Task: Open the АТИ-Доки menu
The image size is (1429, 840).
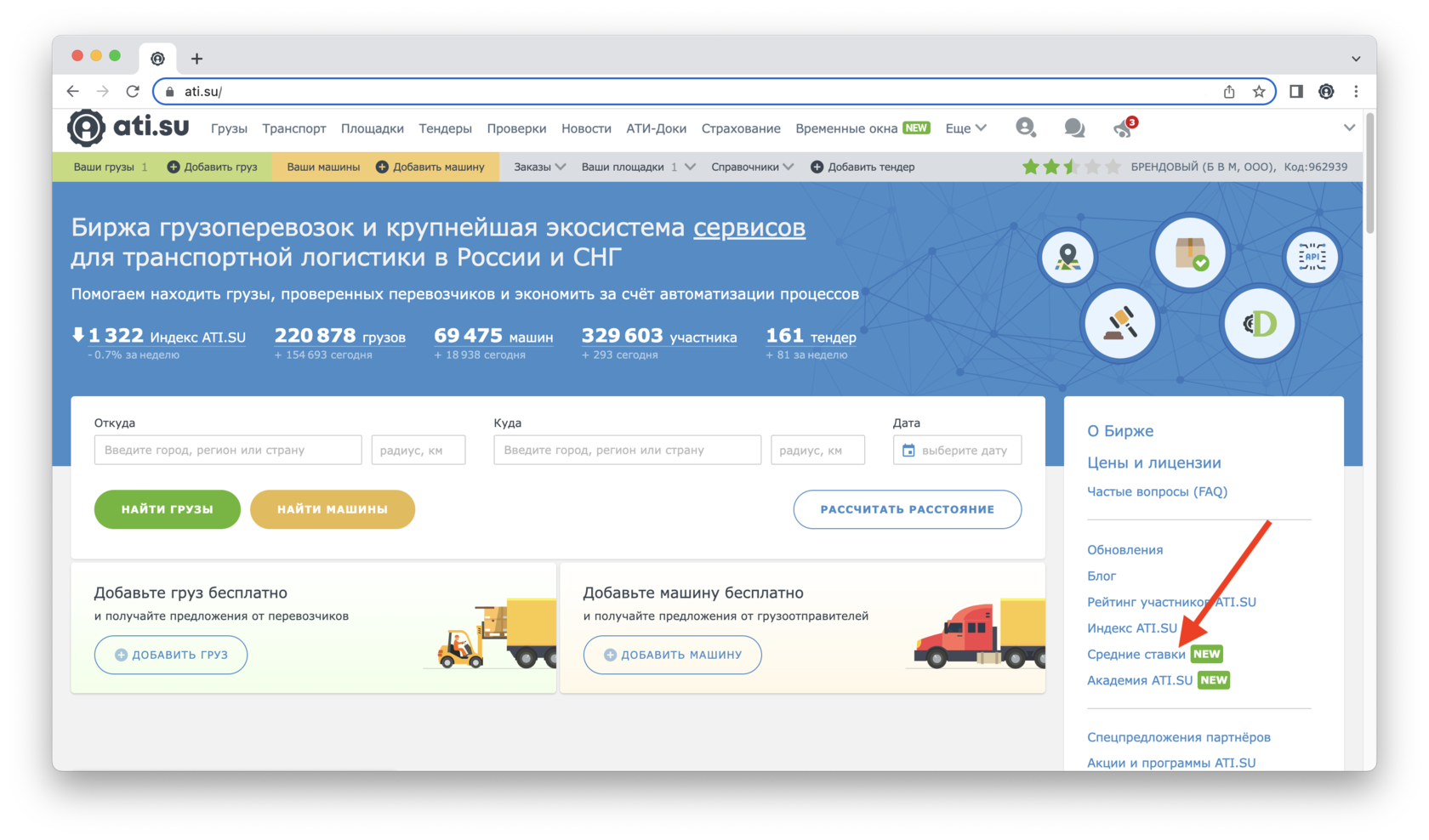Action: point(656,128)
